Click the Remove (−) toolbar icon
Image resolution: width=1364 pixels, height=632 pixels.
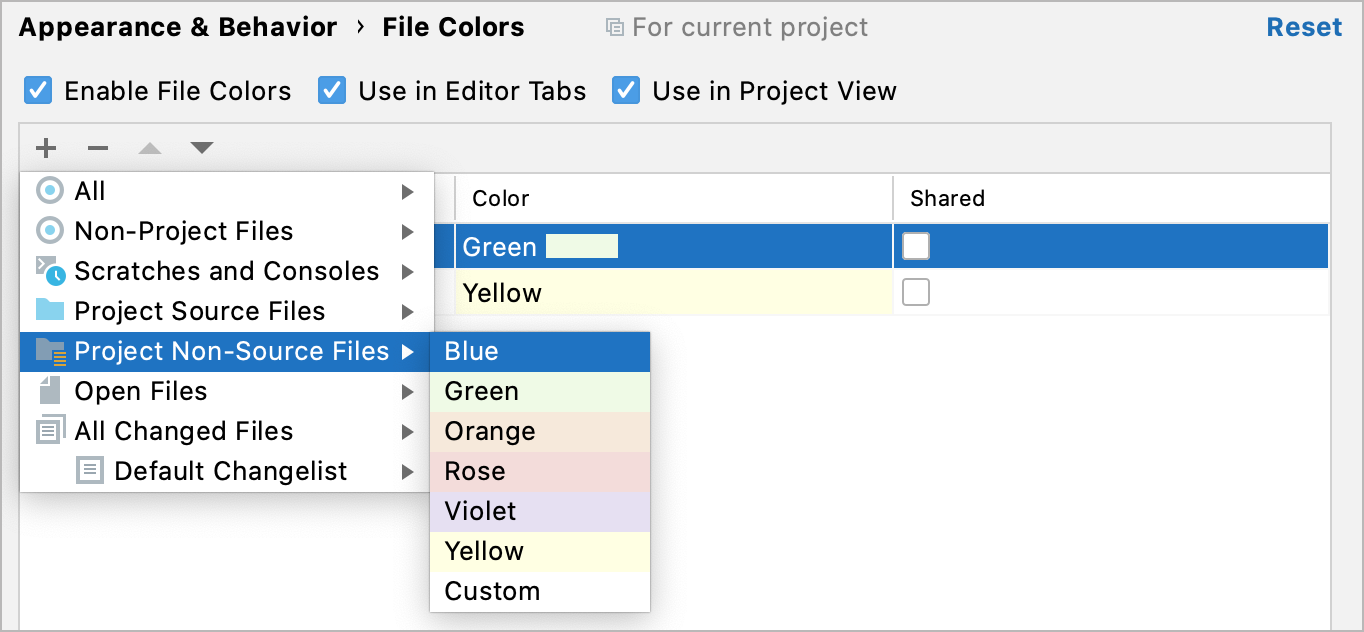(97, 148)
